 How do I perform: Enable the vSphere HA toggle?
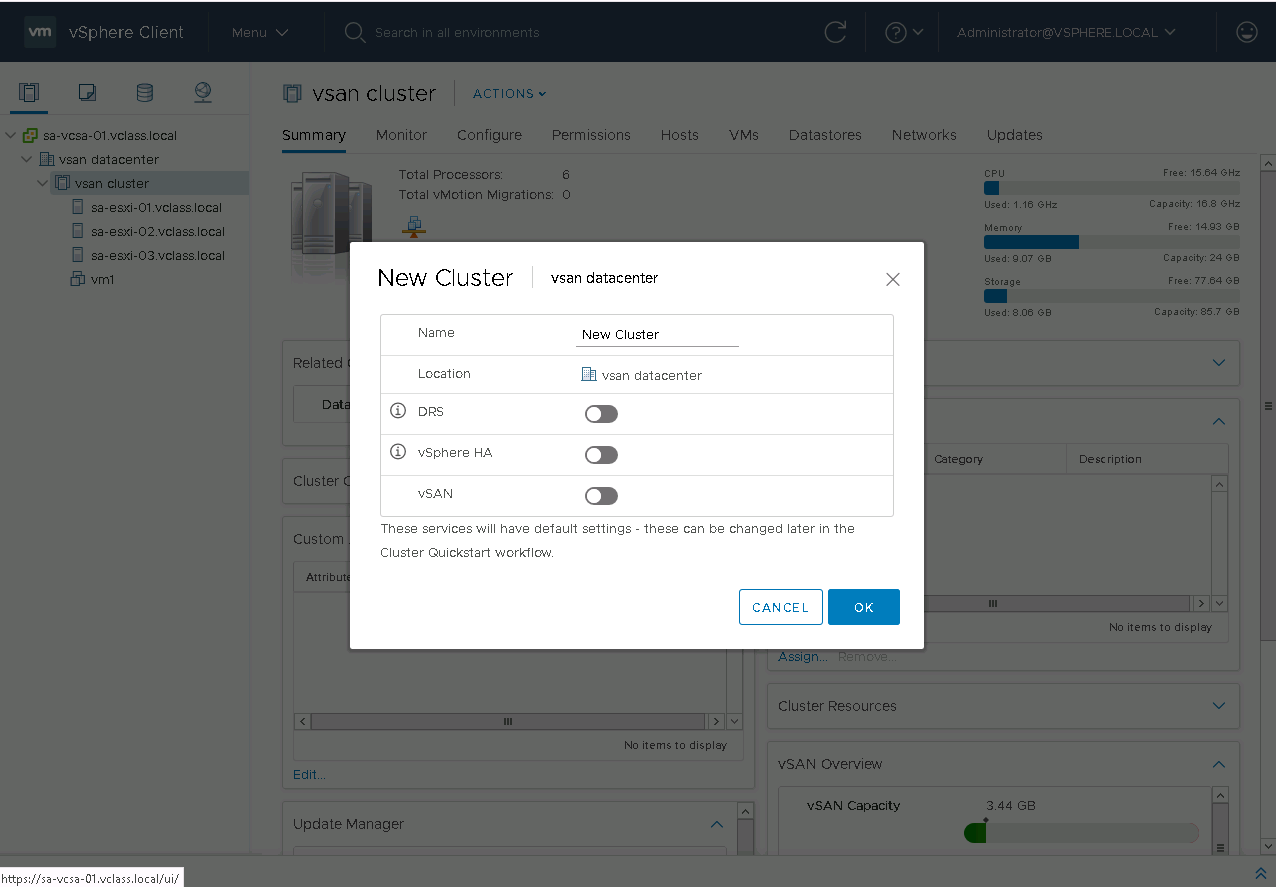coord(601,455)
